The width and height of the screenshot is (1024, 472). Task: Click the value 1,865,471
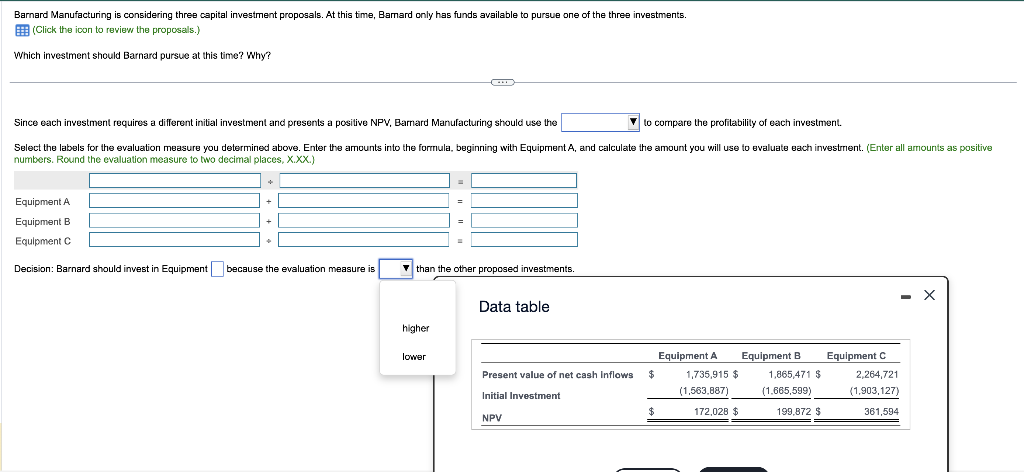pos(790,375)
